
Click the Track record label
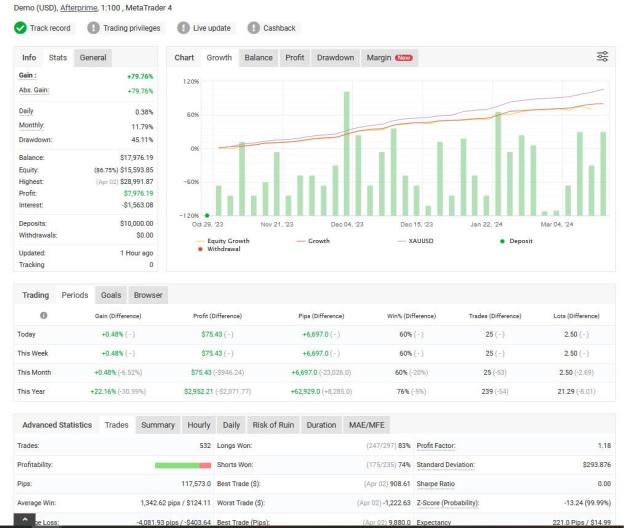point(50,28)
